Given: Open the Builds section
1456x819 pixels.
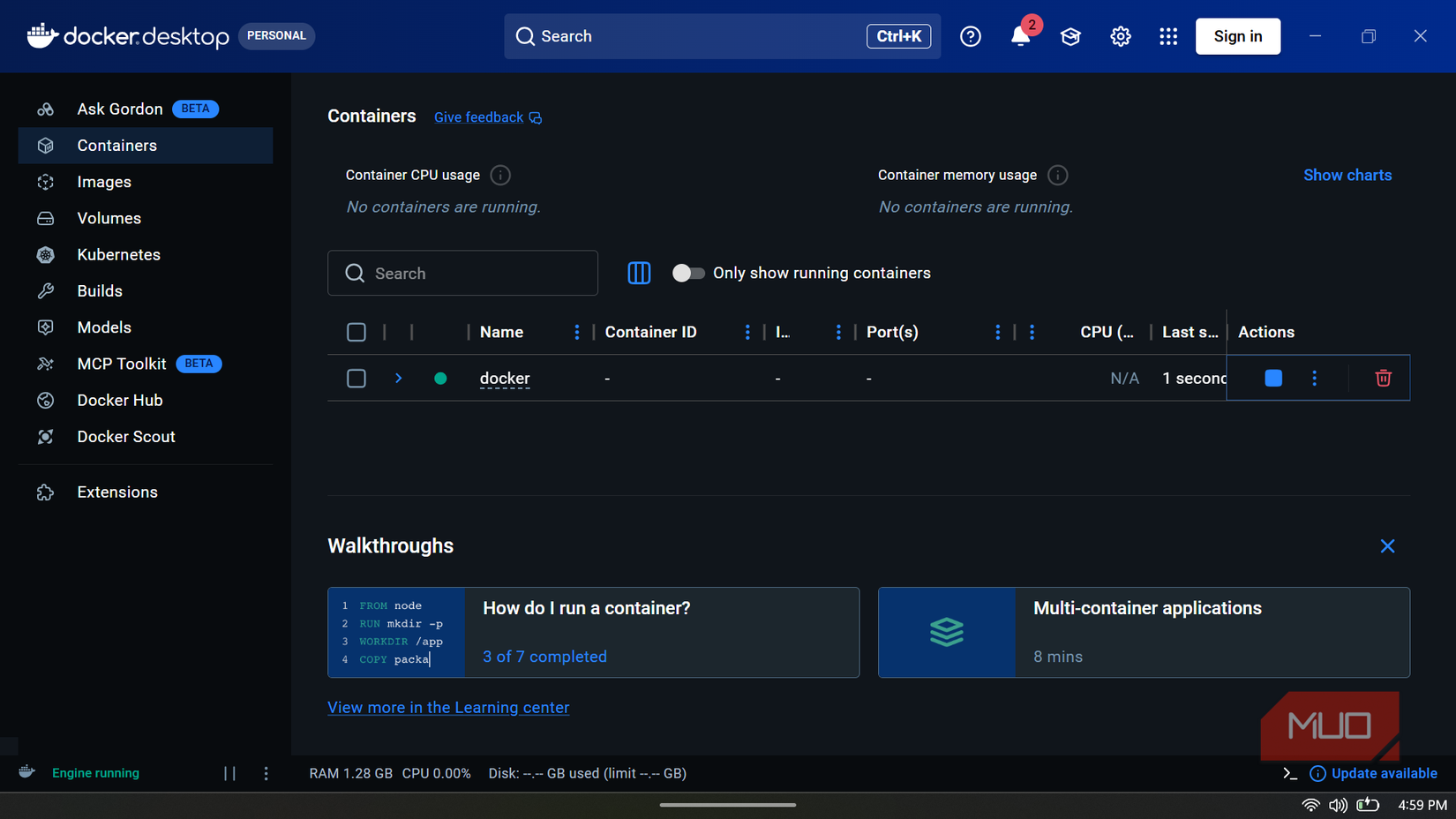Looking at the screenshot, I should point(146,291).
